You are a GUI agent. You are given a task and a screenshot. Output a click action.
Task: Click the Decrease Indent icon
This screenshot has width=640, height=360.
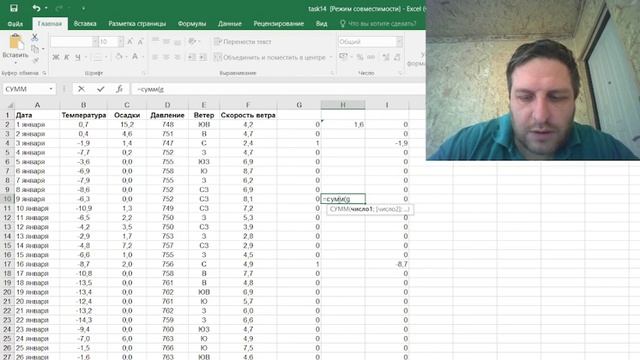[191, 57]
